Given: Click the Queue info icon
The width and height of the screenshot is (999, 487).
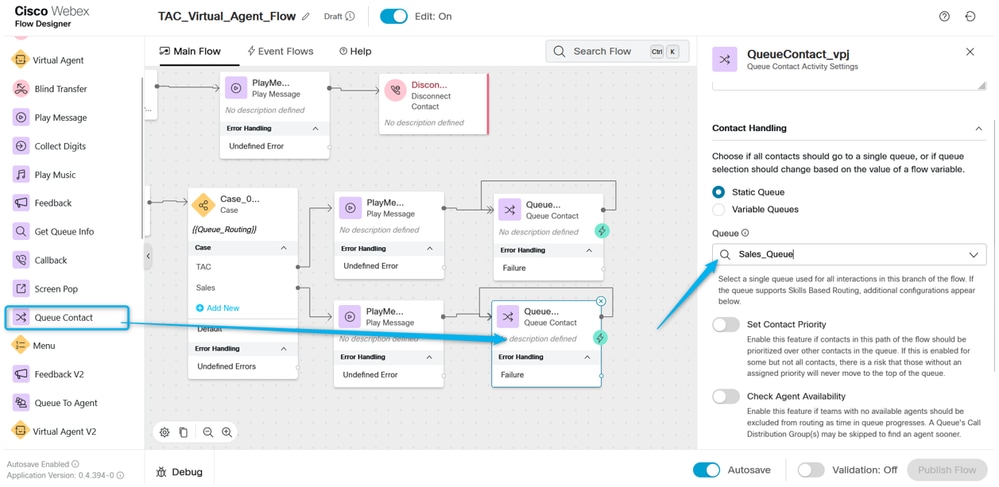Looking at the screenshot, I should point(745,233).
